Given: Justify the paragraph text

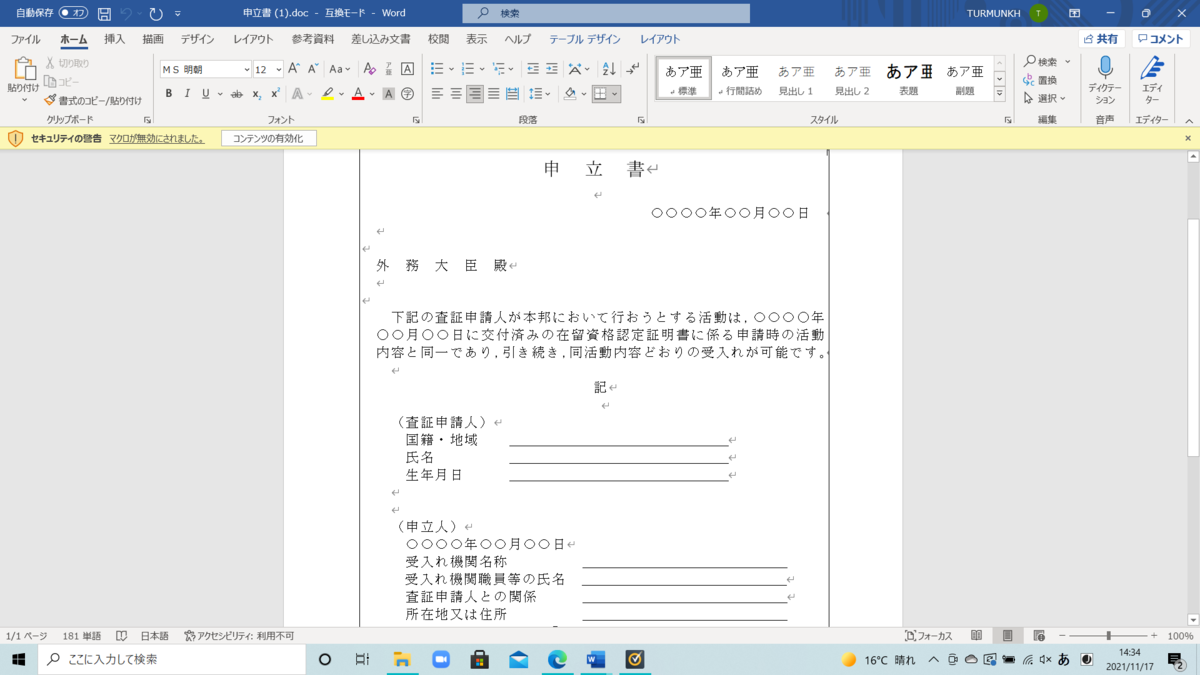Looking at the screenshot, I should coord(494,94).
